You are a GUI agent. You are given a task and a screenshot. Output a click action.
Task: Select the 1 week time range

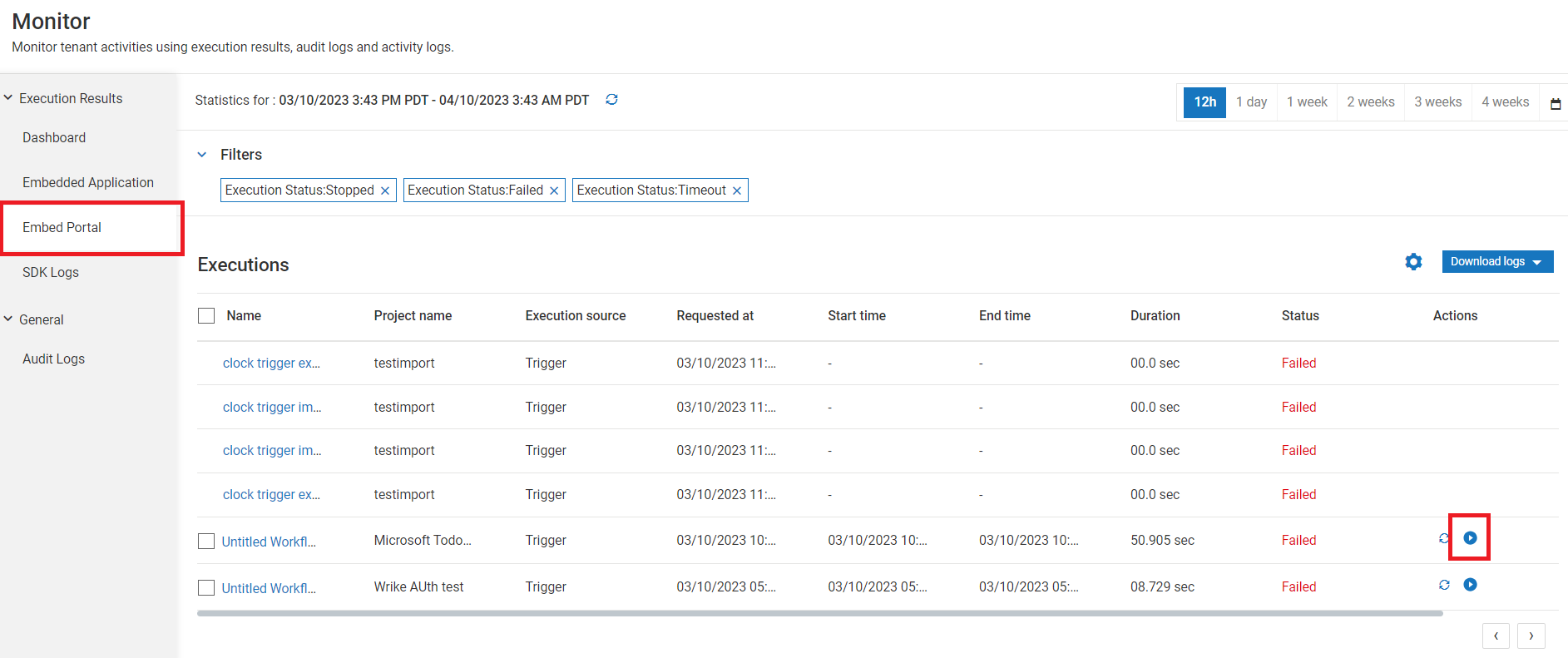[x=1307, y=102]
